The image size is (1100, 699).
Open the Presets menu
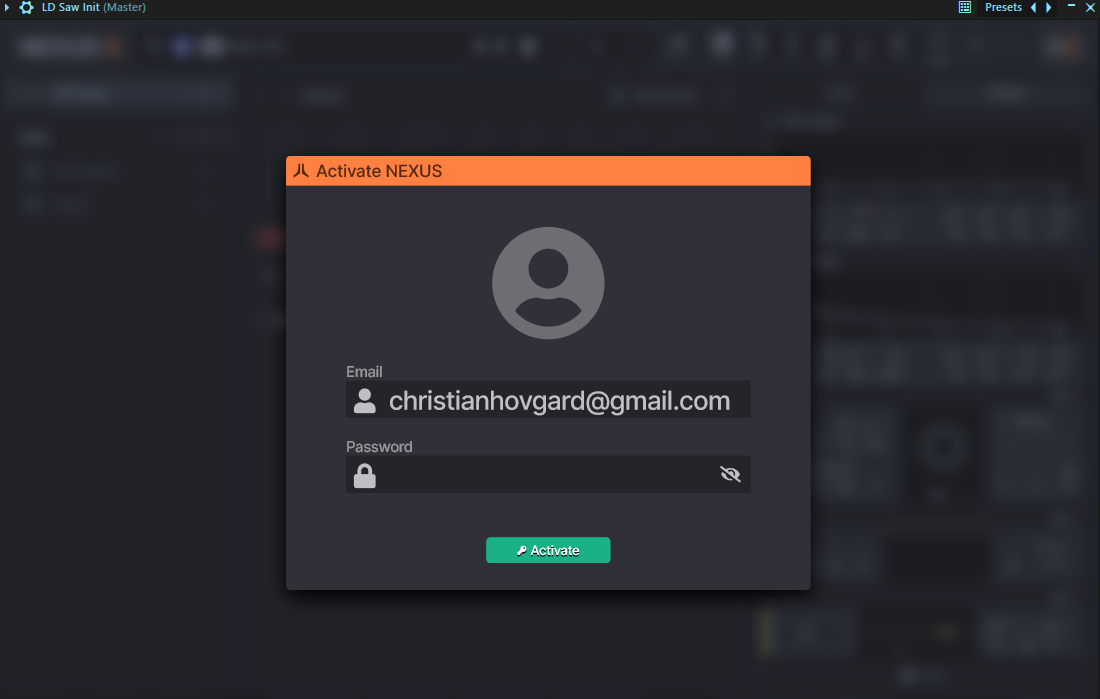pos(1003,7)
